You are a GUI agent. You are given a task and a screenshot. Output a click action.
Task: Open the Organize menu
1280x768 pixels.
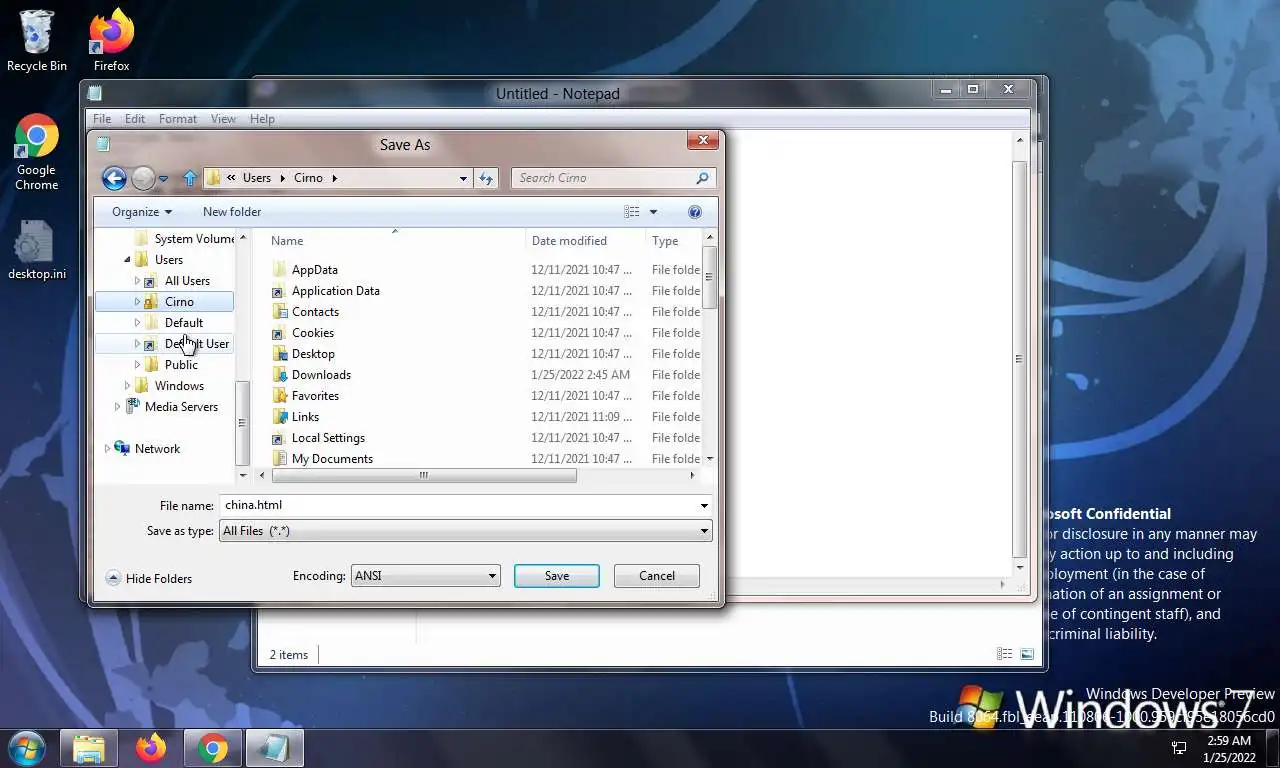tap(142, 212)
